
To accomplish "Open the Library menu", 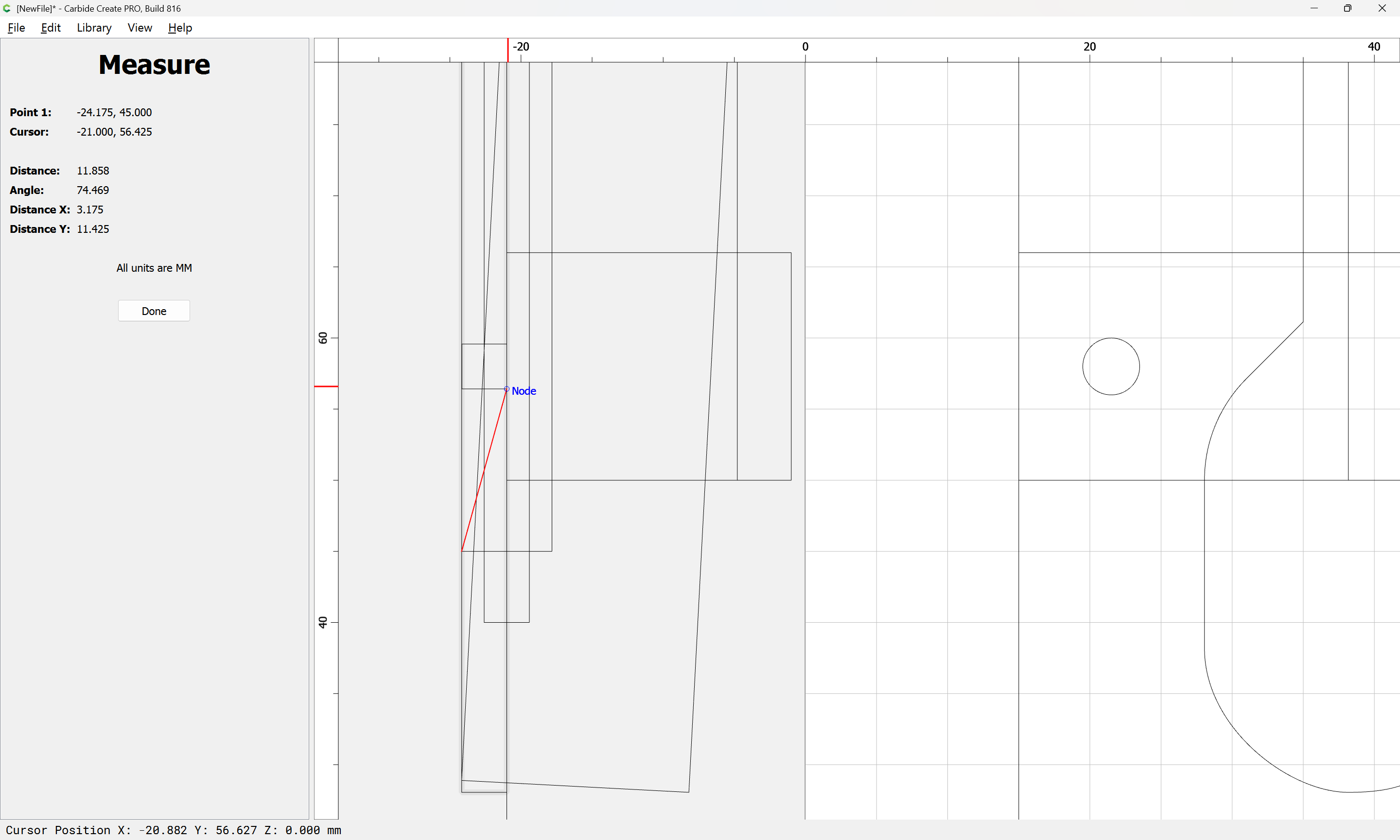I will pyautogui.click(x=94, y=28).
